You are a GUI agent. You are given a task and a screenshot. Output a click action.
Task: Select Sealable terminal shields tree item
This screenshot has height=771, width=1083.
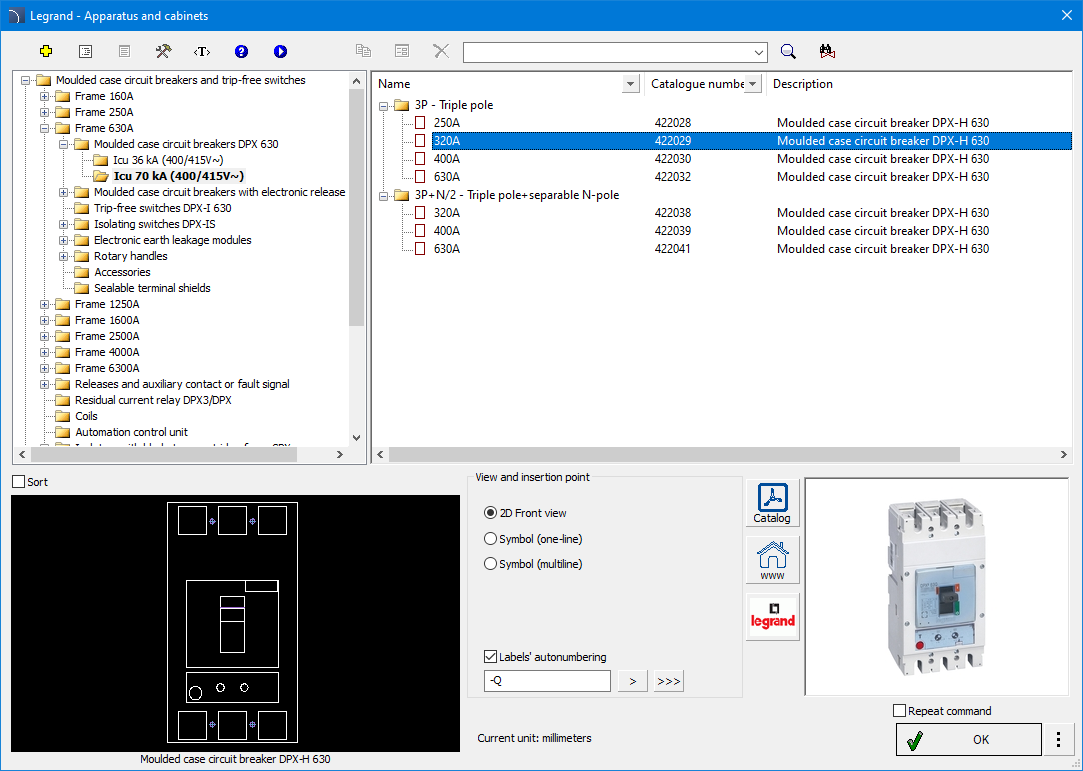[152, 288]
